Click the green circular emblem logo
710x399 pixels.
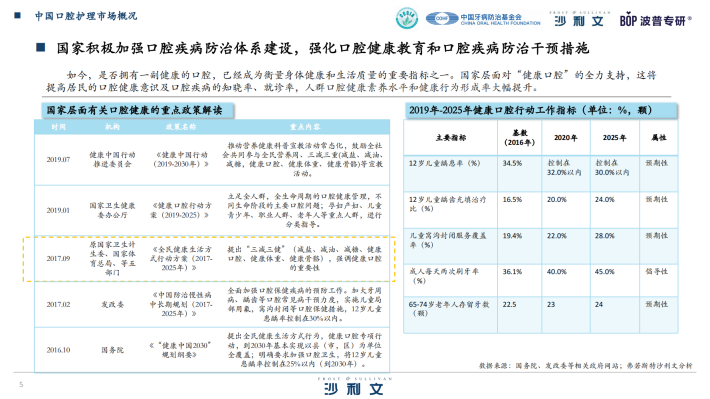point(407,19)
